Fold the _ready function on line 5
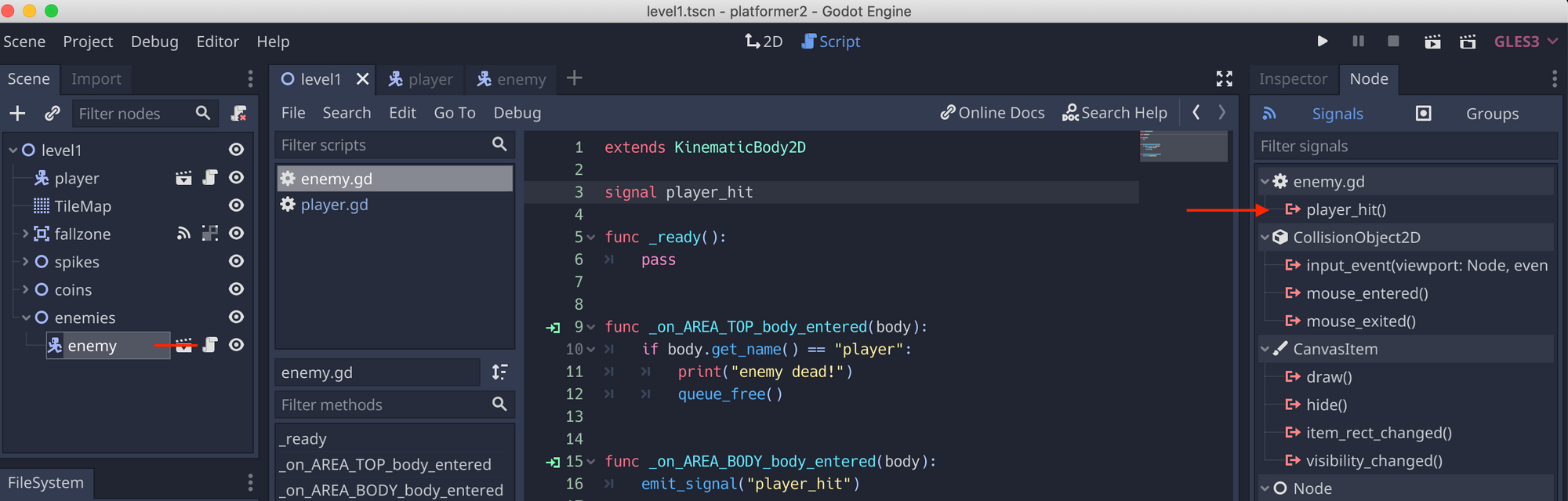 click(591, 238)
